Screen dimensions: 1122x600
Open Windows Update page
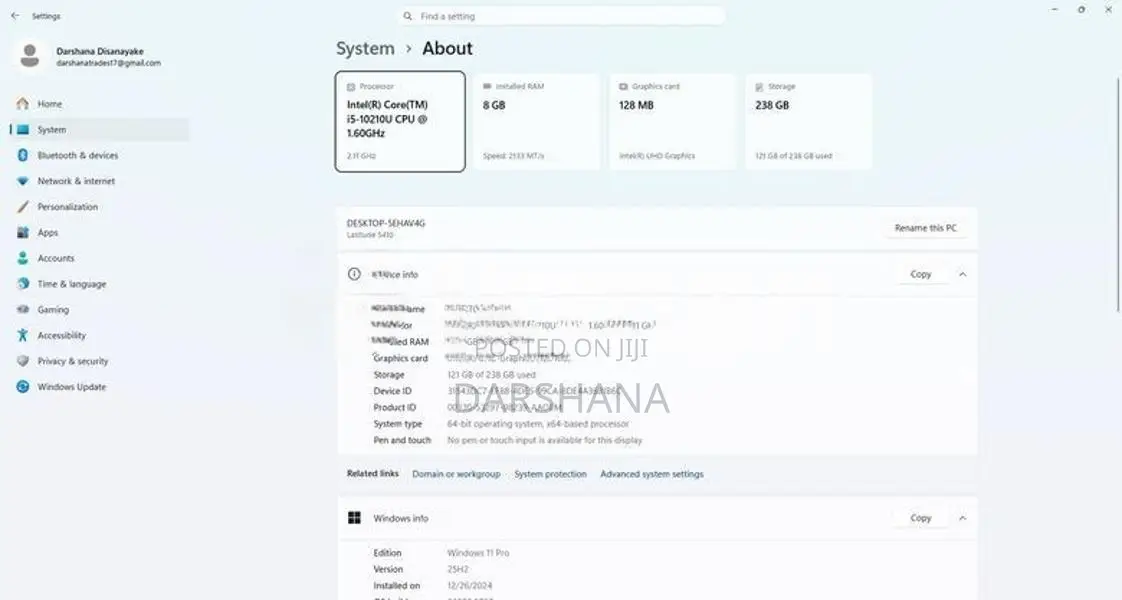[100, 387]
